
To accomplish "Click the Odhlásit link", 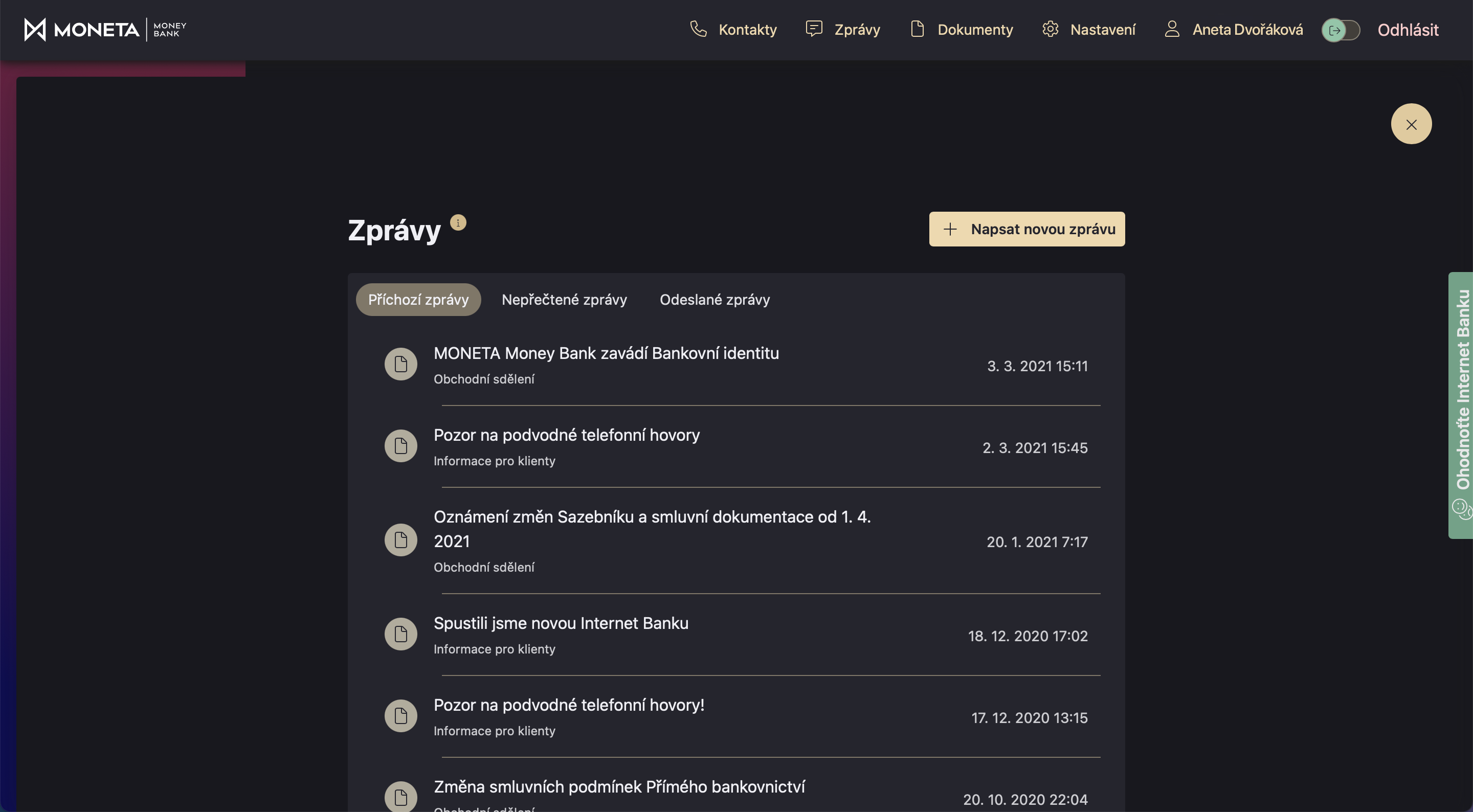I will click(x=1408, y=30).
